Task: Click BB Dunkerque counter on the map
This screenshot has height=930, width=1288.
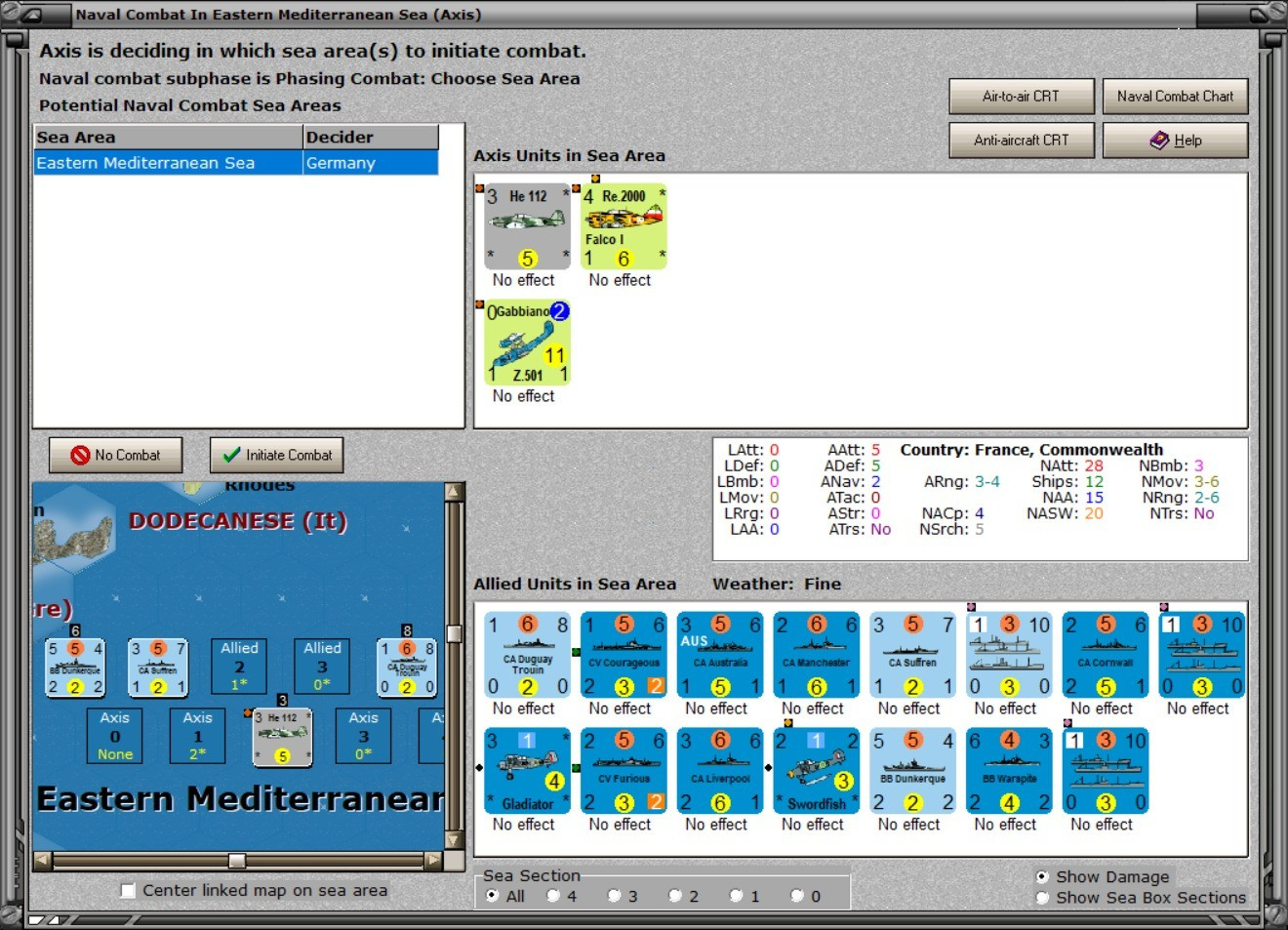Action: coord(75,667)
